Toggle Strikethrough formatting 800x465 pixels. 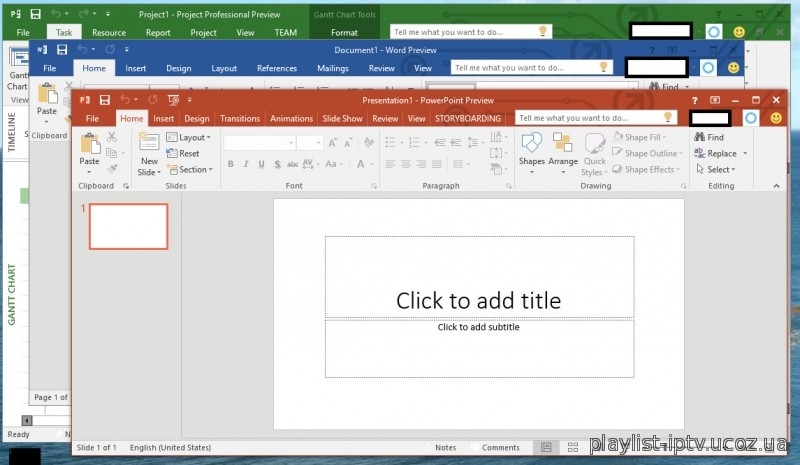pyautogui.click(x=292, y=164)
